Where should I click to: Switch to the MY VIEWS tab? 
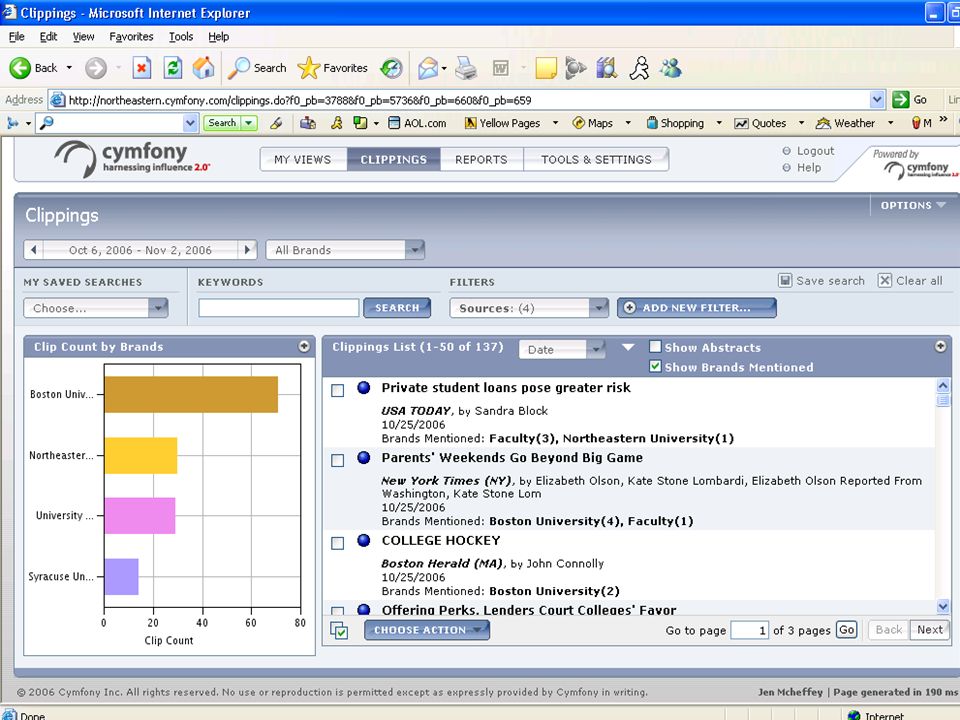[x=302, y=159]
